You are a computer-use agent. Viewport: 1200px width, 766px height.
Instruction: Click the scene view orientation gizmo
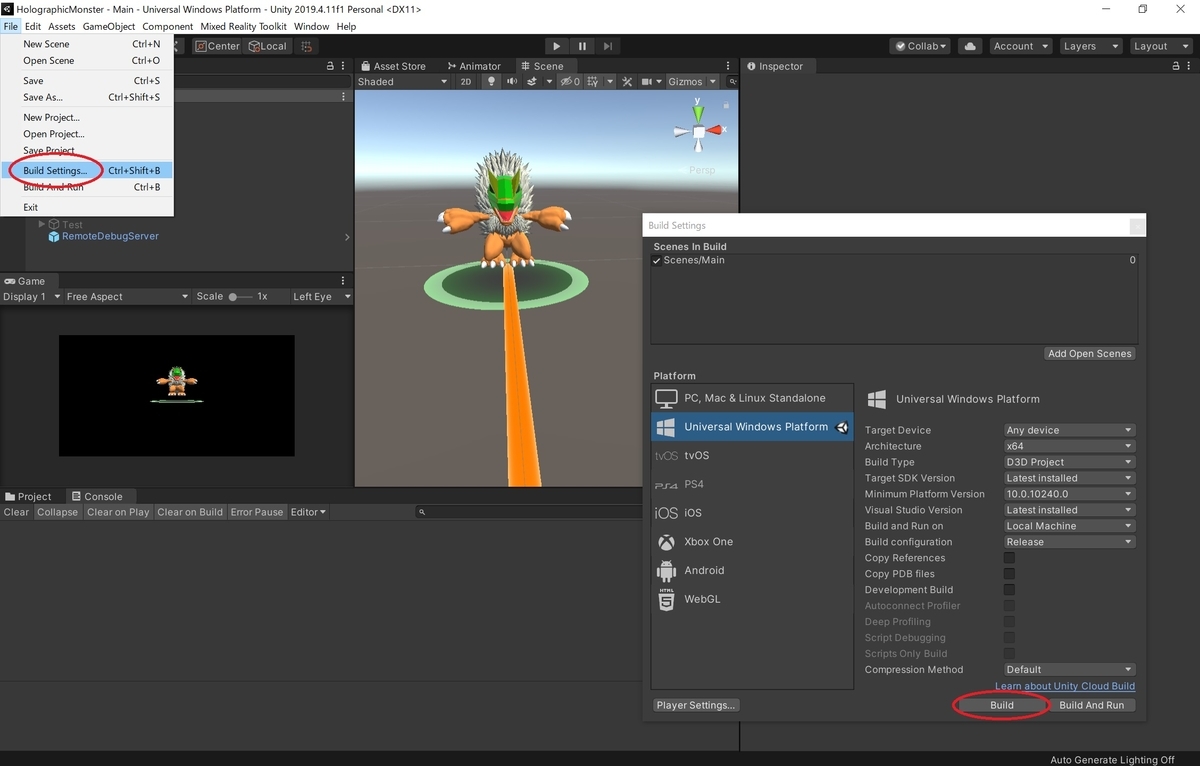[x=700, y=131]
